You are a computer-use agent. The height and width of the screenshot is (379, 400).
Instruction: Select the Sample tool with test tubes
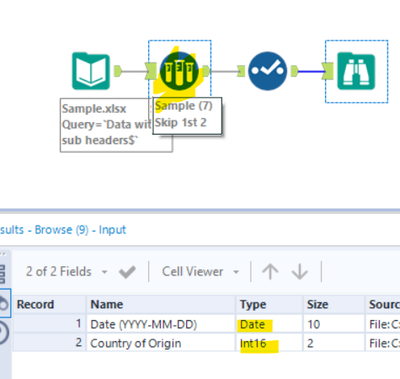179,71
